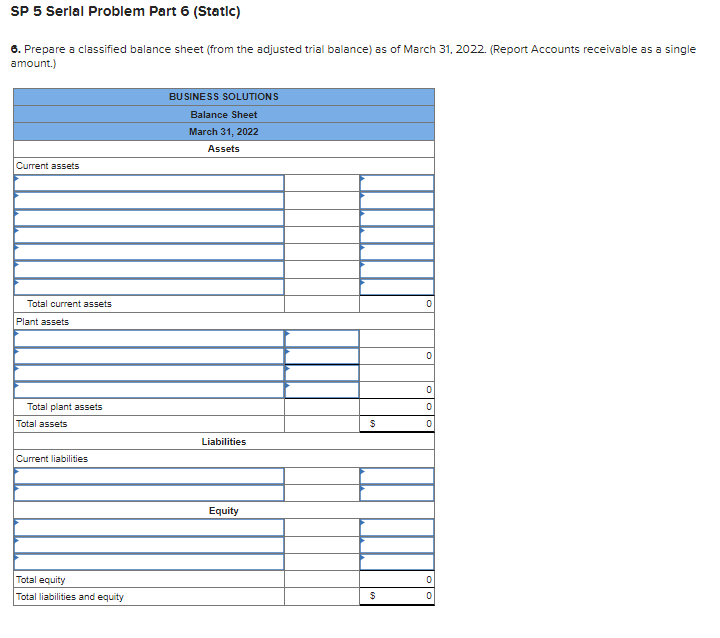Select third amount field under Current assets

tap(397, 218)
